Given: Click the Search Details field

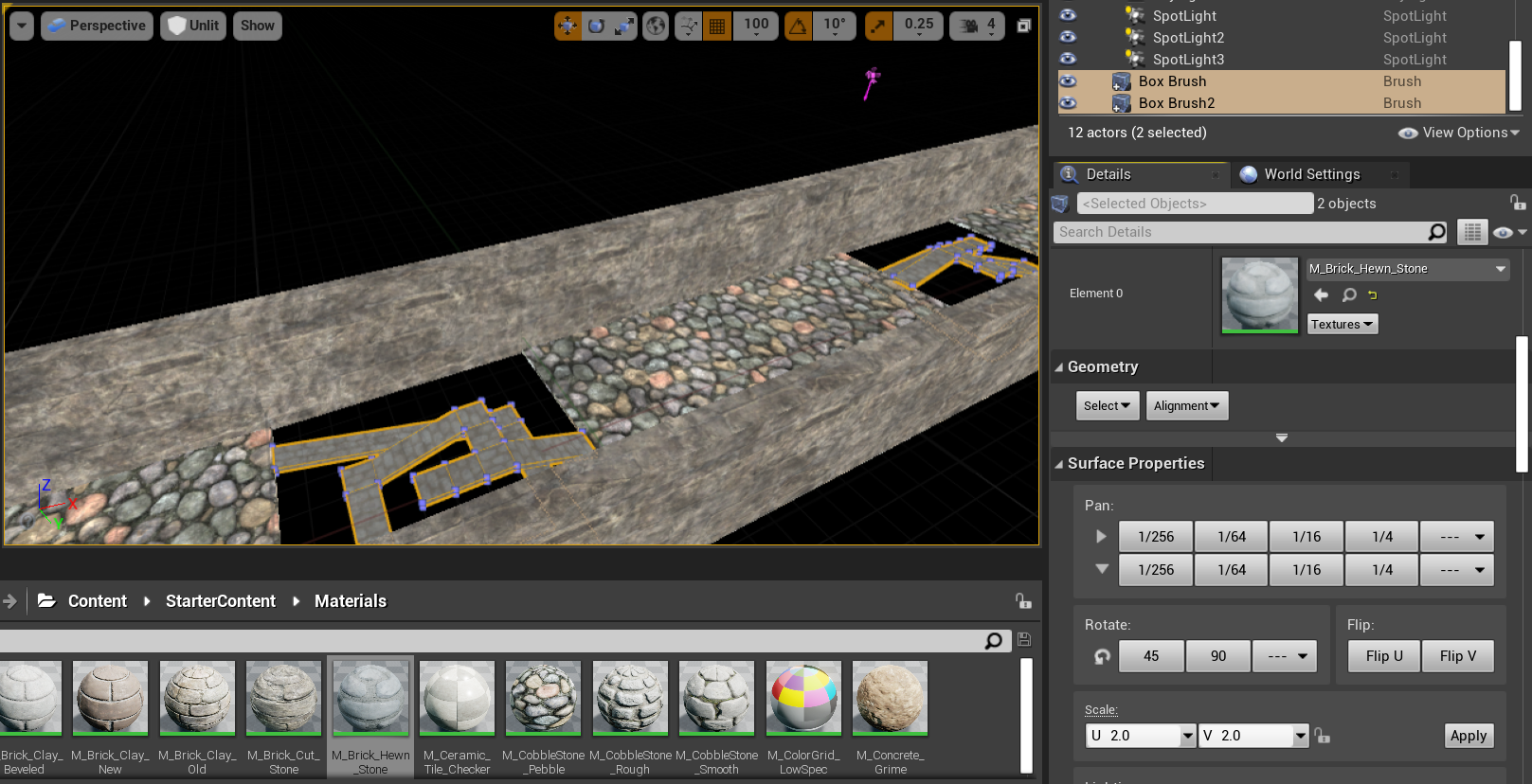Looking at the screenshot, I should (x=1240, y=232).
